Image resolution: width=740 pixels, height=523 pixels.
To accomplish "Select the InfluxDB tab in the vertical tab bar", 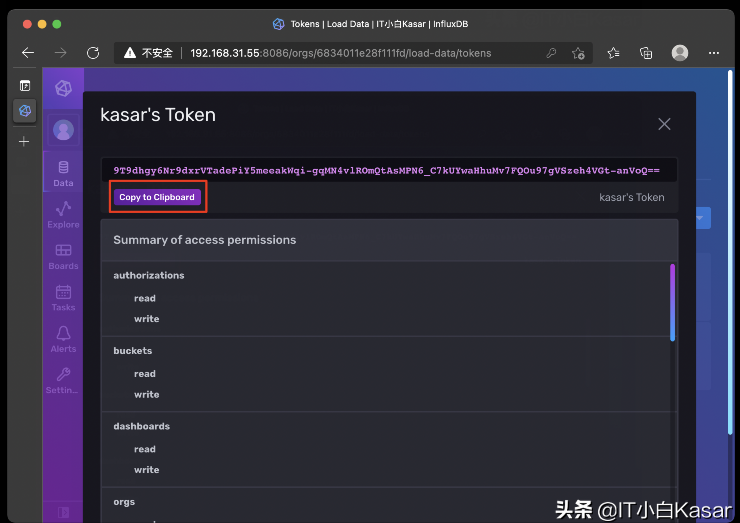I will pos(25,111).
